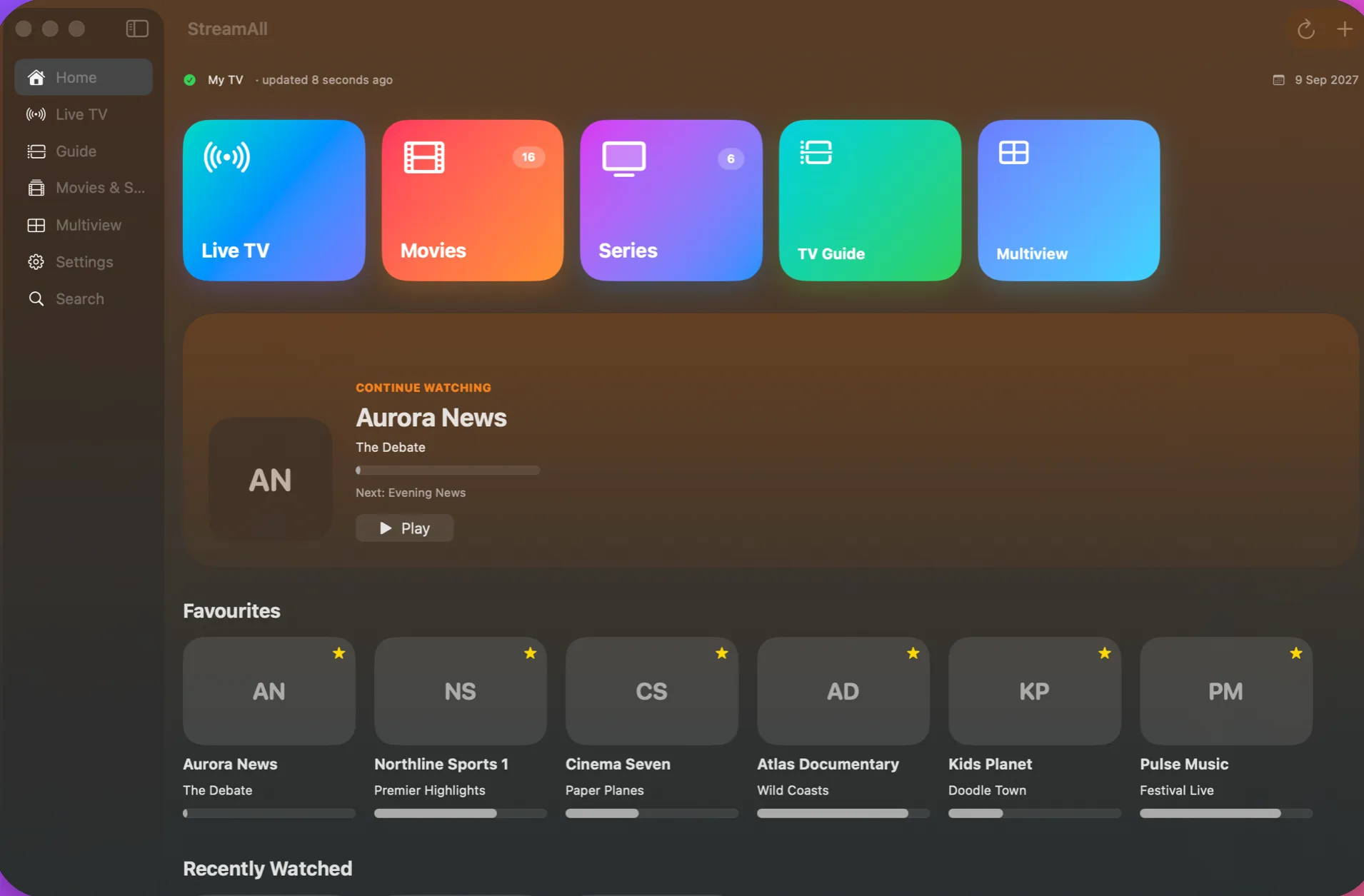
Task: Toggle the sidebar panel icon
Action: click(137, 29)
